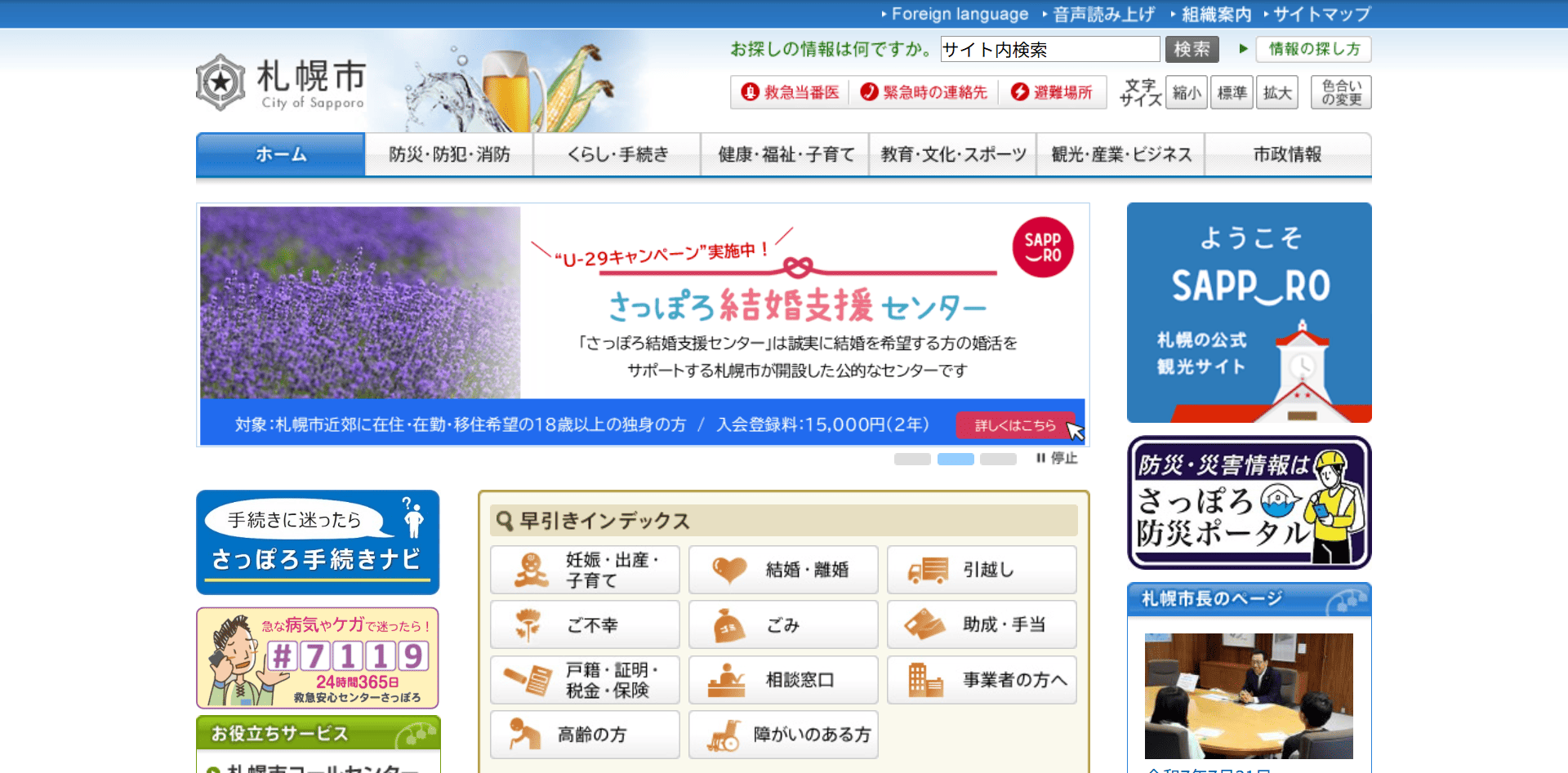
Task: Show the third slideshow banner indicator
Action: point(998,459)
